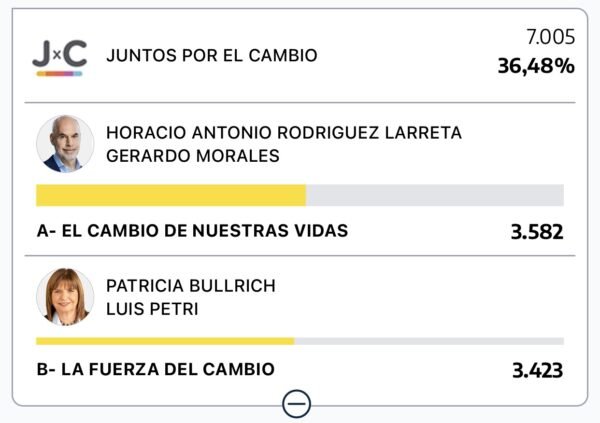The height and width of the screenshot is (423, 600).
Task: Click the 3.423 vote count
Action: pyautogui.click(x=537, y=371)
